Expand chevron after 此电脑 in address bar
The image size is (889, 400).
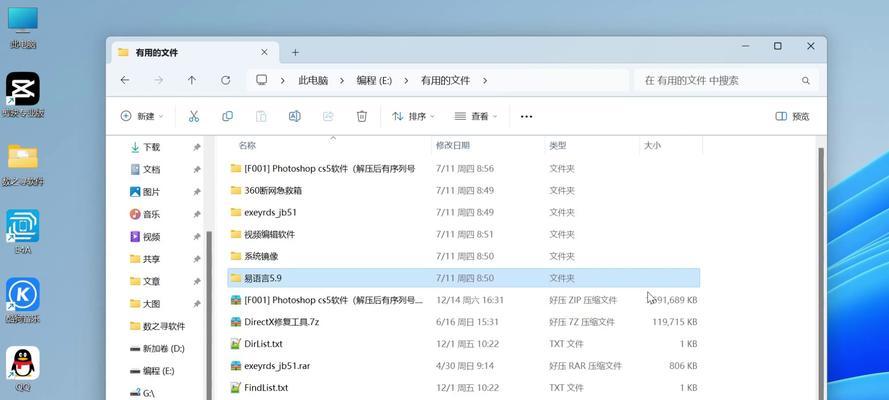coord(342,80)
